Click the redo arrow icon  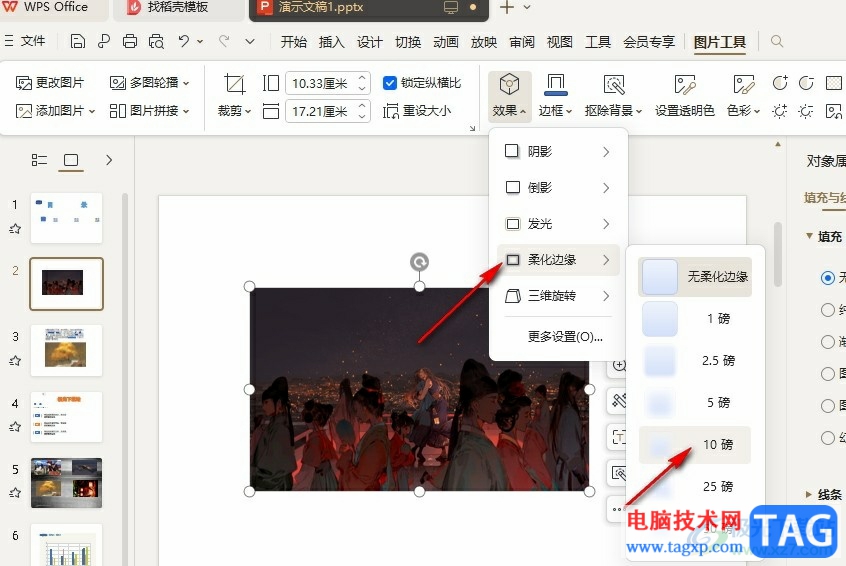[x=224, y=41]
